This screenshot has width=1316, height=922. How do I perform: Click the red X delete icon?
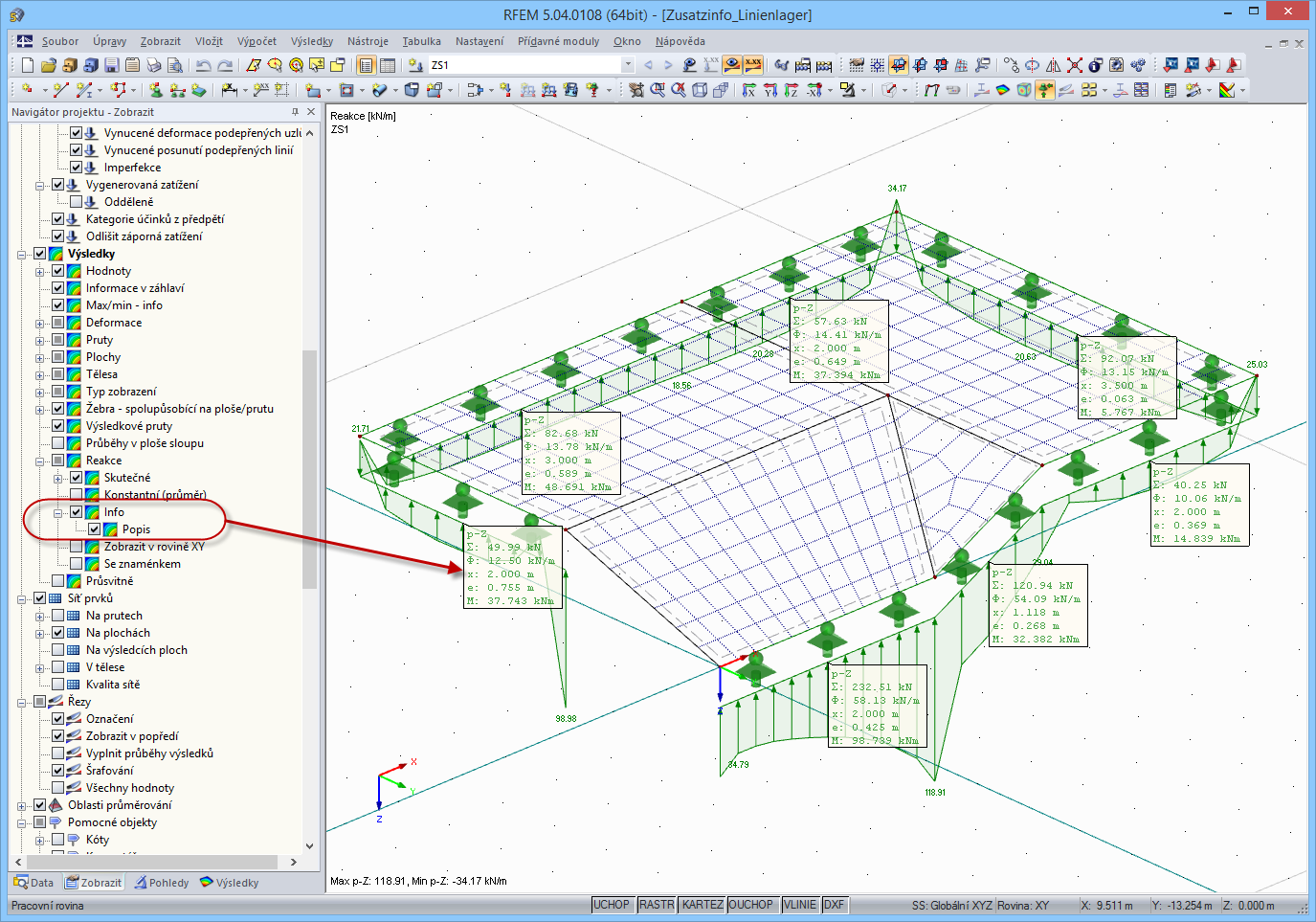[1075, 65]
